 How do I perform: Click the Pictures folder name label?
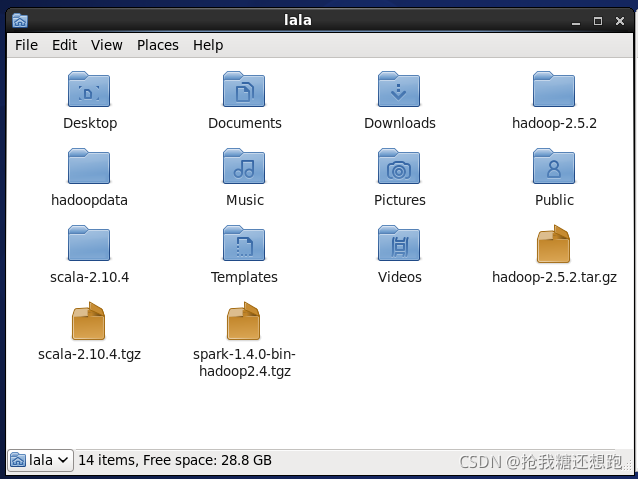point(400,200)
